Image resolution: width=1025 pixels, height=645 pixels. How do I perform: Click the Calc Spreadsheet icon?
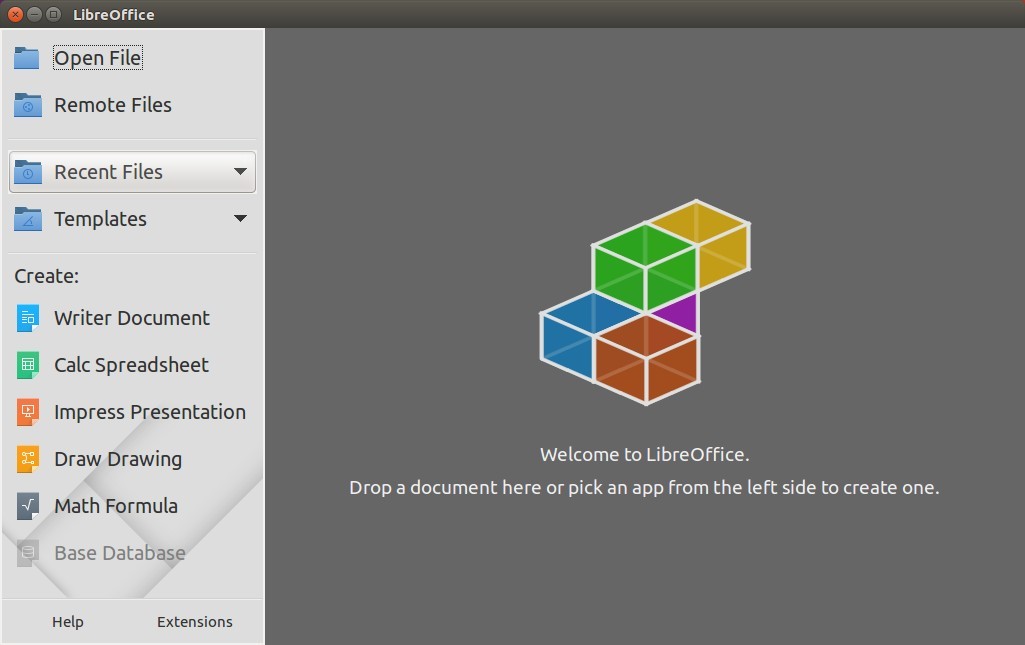(x=27, y=365)
